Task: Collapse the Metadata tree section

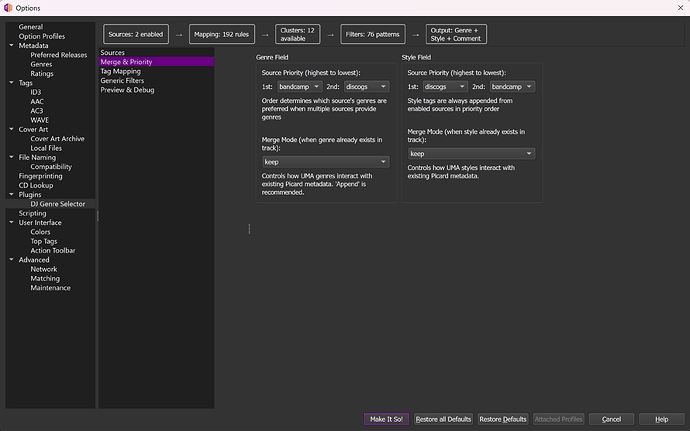Action: [11, 45]
